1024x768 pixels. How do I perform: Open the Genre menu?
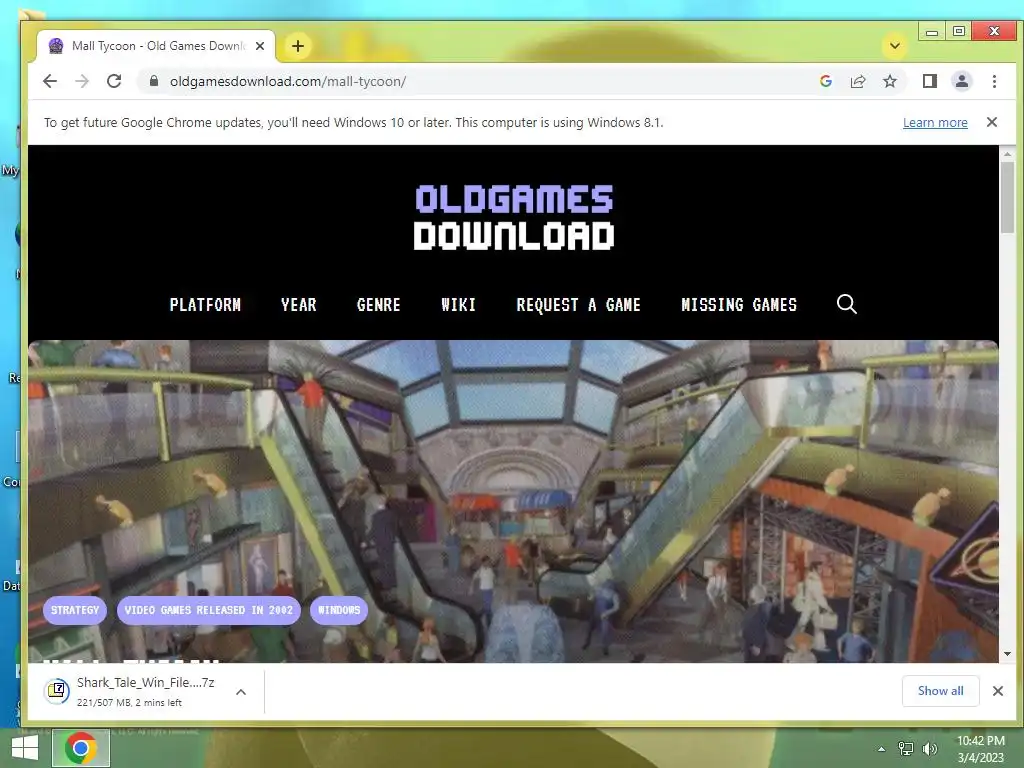(379, 305)
